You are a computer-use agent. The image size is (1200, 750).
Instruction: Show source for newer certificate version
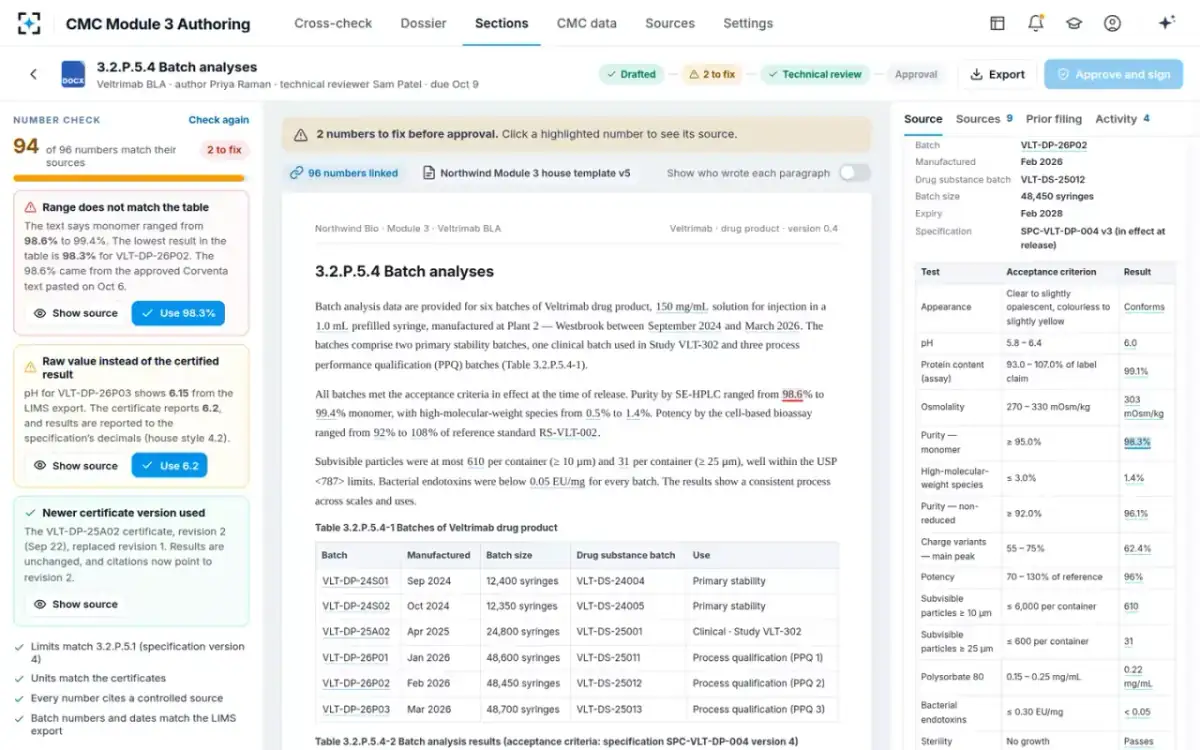point(76,604)
